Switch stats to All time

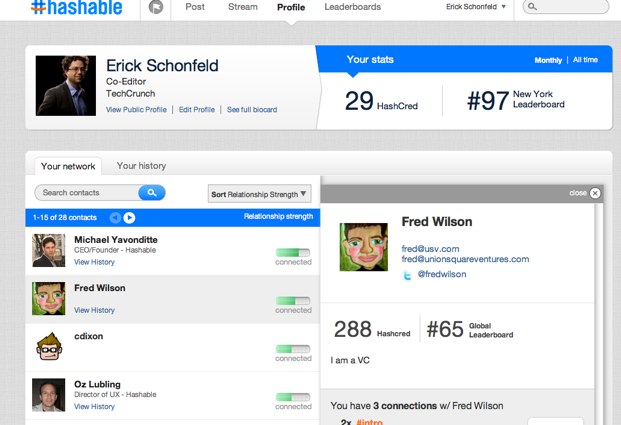(x=585, y=60)
